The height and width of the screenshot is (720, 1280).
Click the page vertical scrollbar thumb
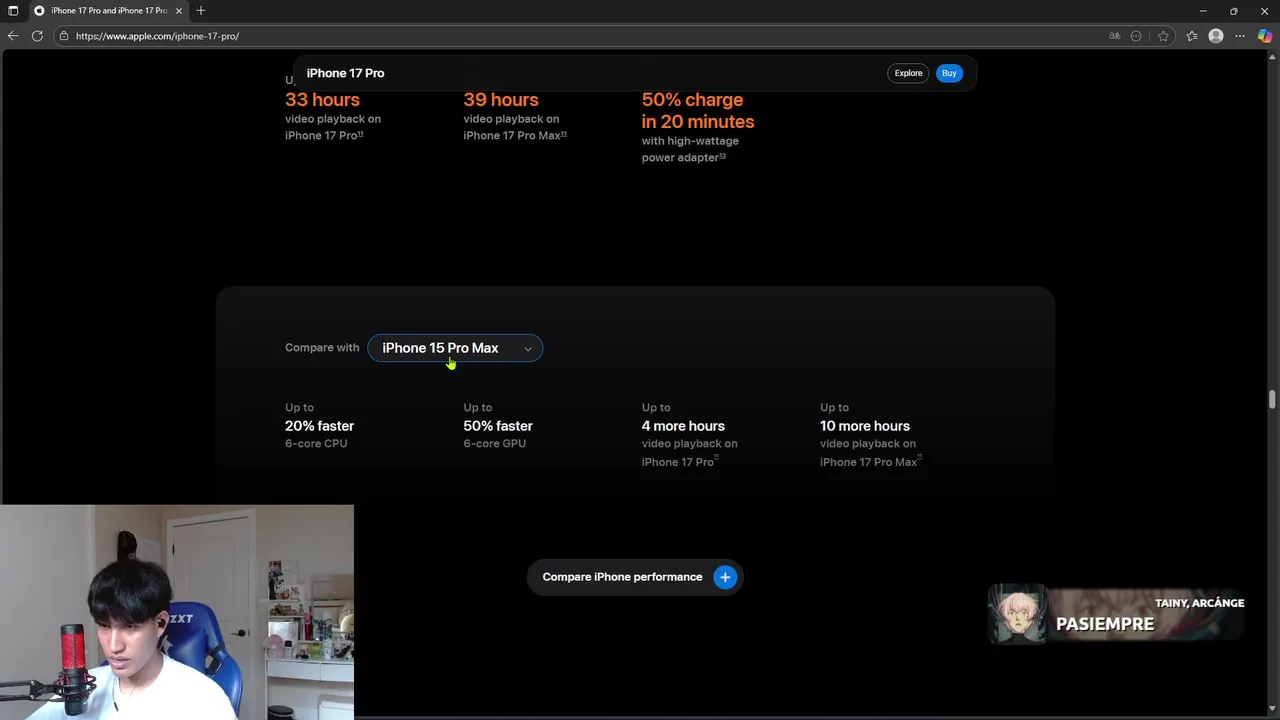(x=1272, y=399)
